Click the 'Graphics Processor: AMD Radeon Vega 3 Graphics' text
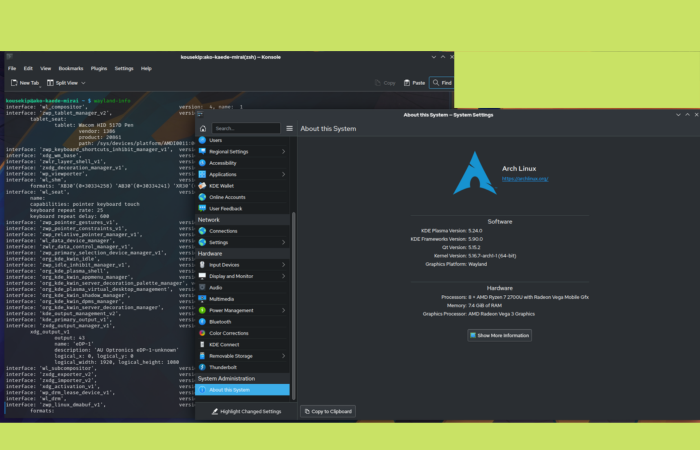Image resolution: width=700 pixels, height=450 pixels. [479, 314]
